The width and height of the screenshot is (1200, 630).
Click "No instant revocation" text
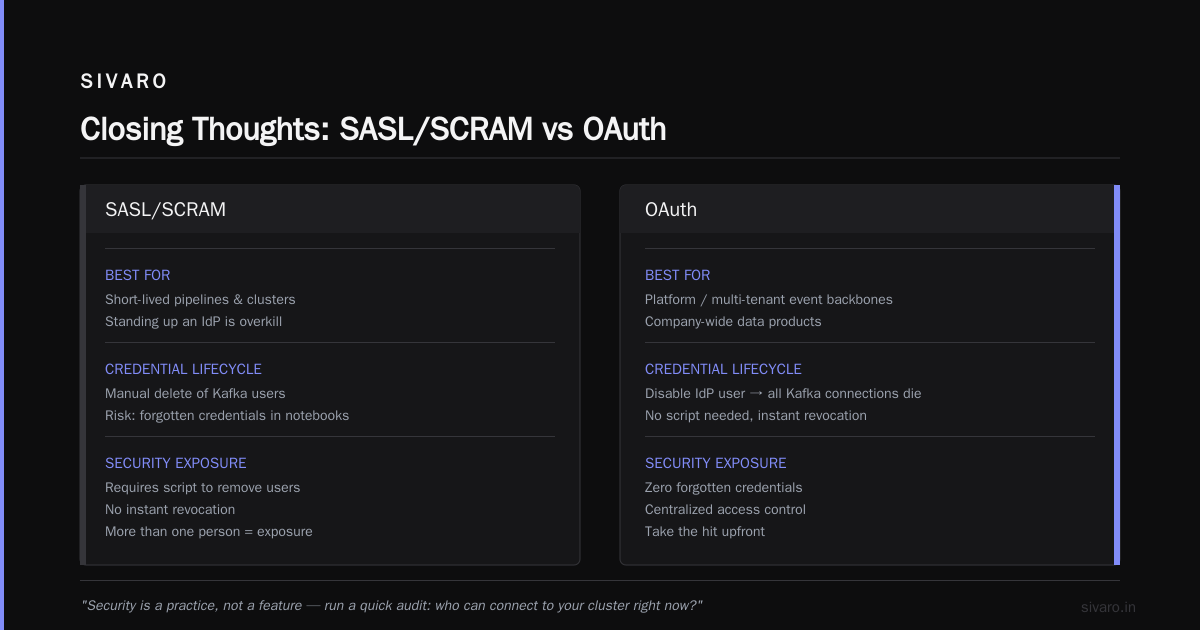click(170, 509)
